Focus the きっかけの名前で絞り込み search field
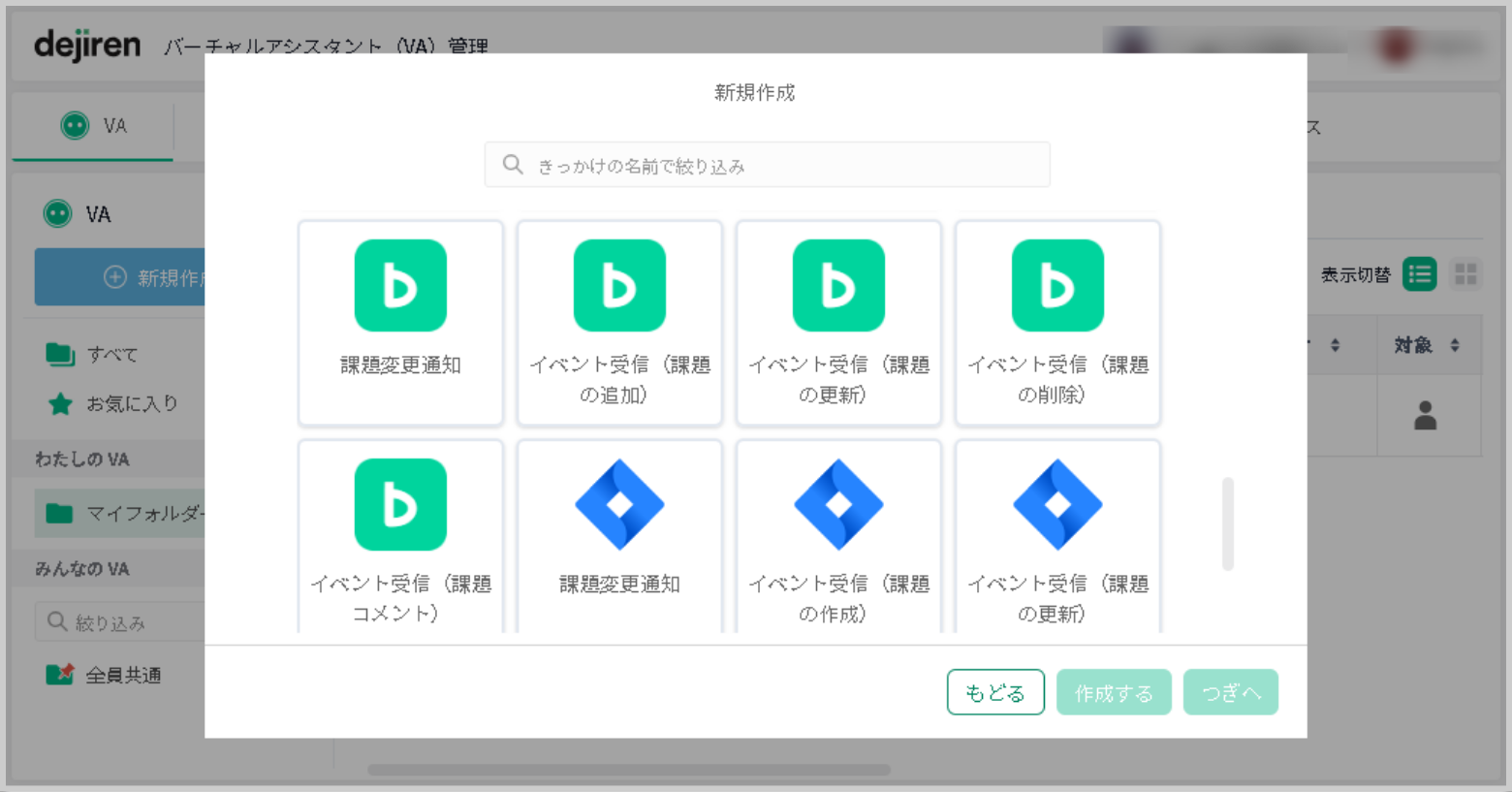The height and width of the screenshot is (792, 1512). 768,165
